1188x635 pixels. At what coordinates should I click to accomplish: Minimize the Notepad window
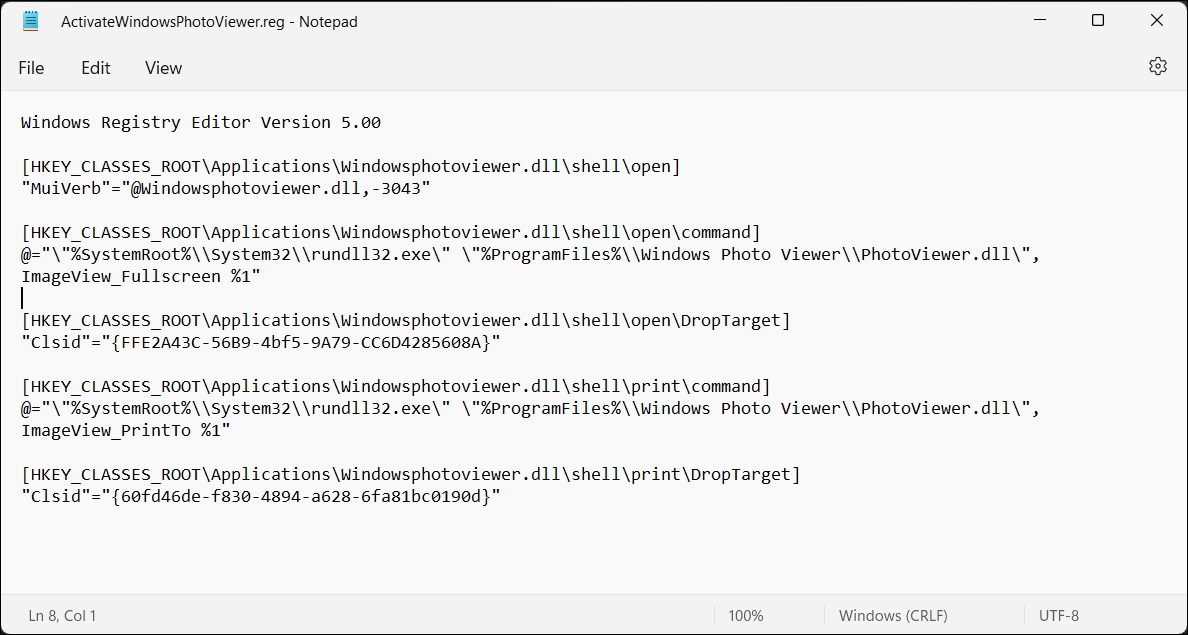[x=1039, y=21]
